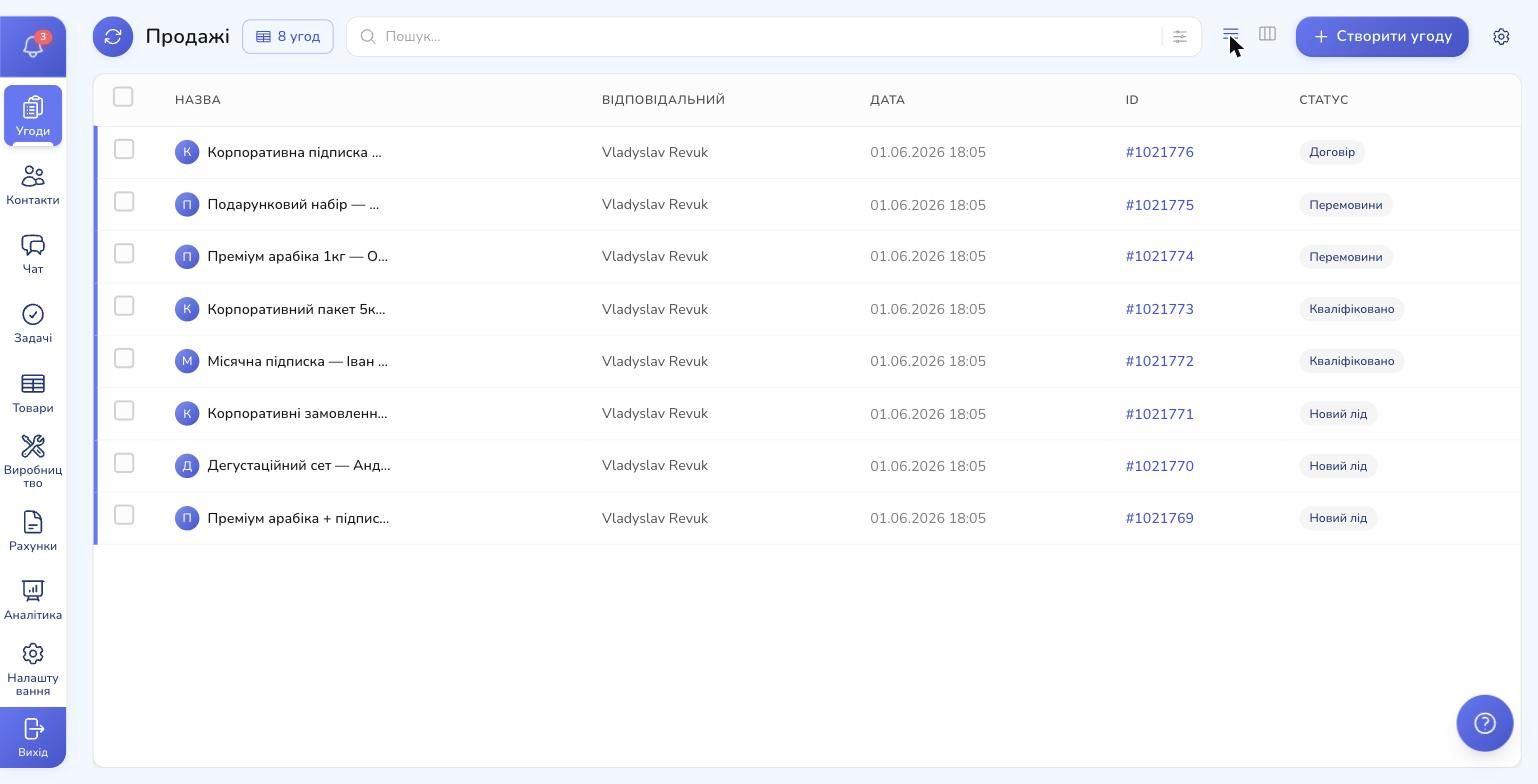Screen dimensions: 1538x784
Task: Open deal link #1021772
Action: coord(1160,361)
